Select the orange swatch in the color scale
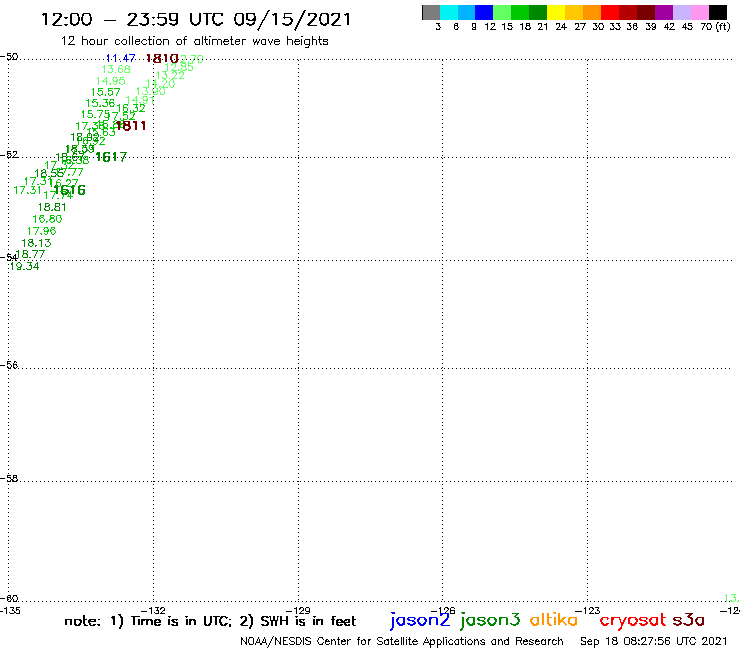Screen dimensions: 740x650 [x=592, y=12]
